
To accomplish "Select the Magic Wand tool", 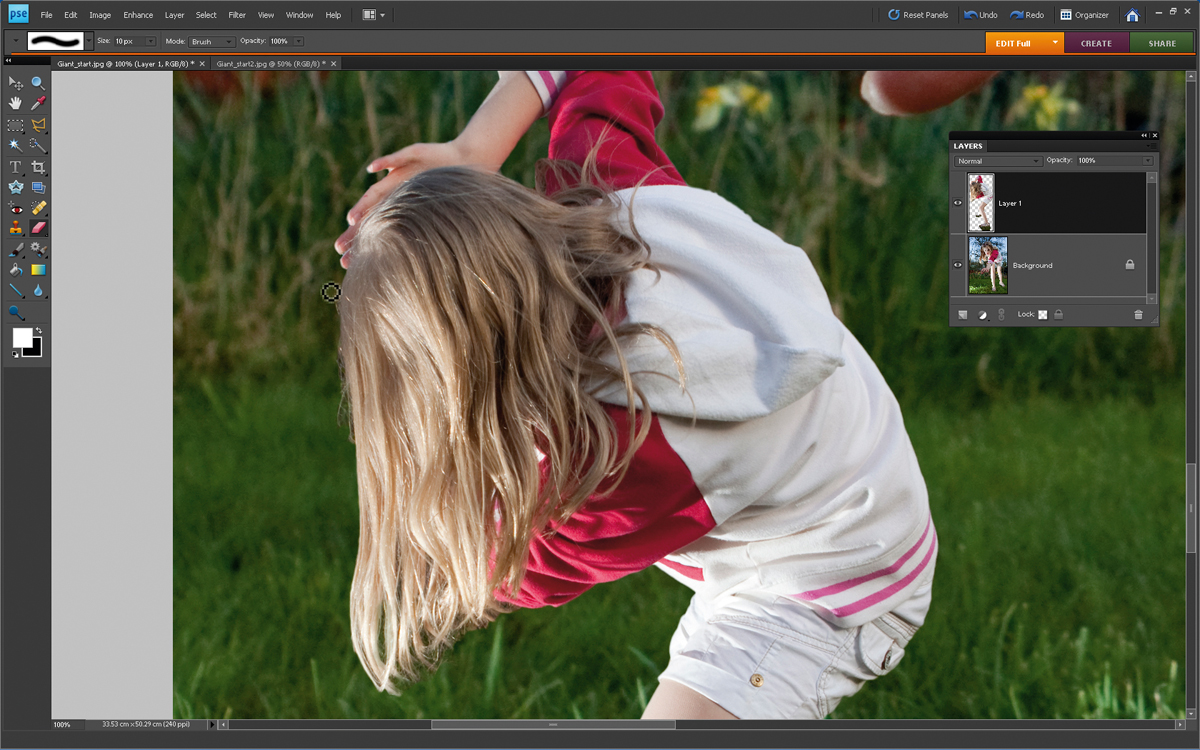I will pyautogui.click(x=16, y=145).
